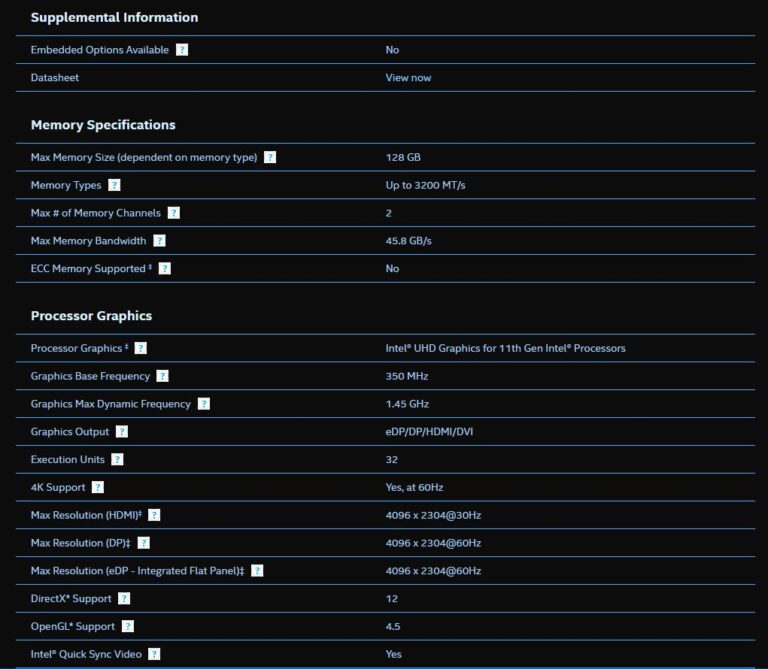Click the help icon beside Embedded Options Available

pyautogui.click(x=182, y=50)
